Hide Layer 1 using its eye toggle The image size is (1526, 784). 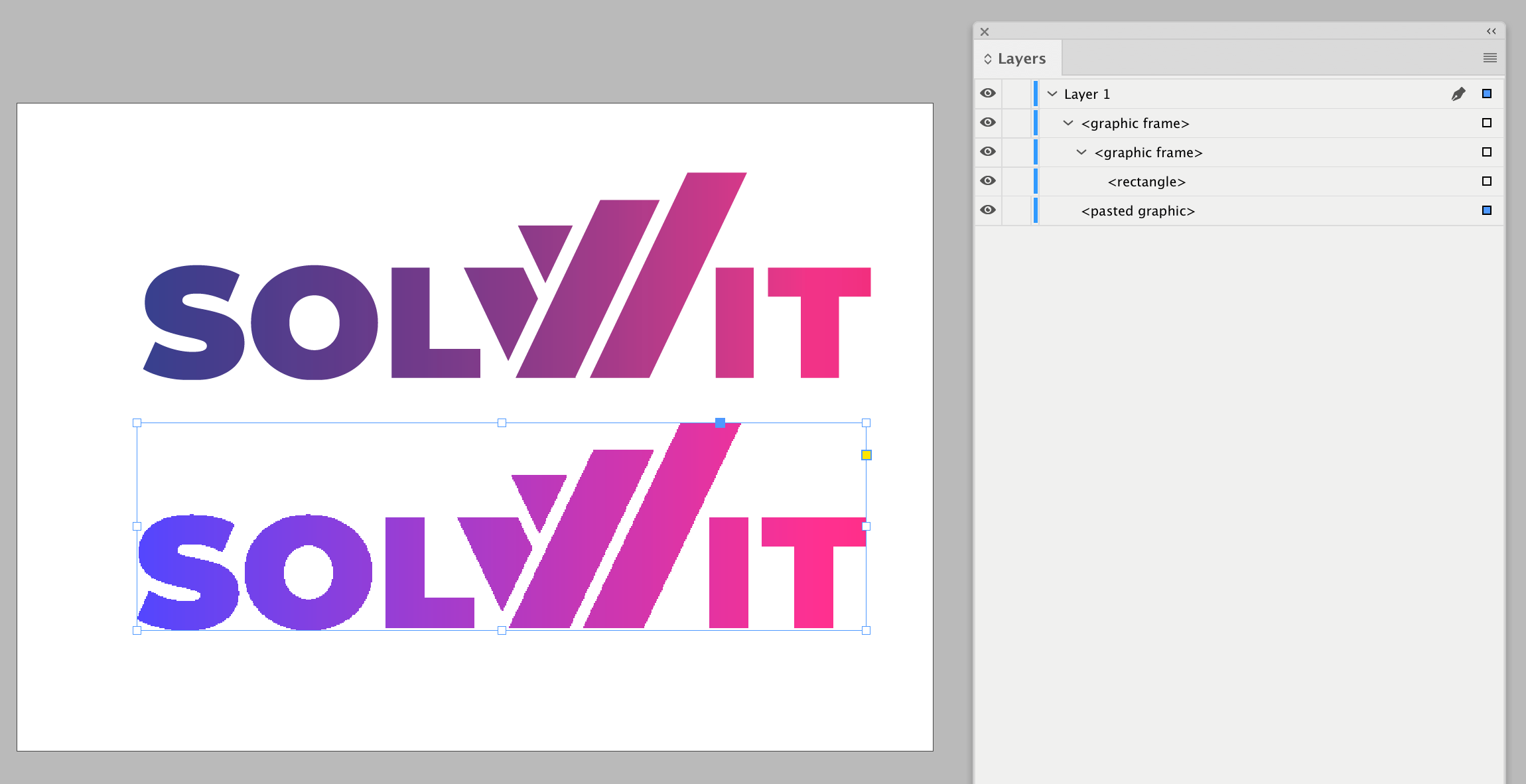pyautogui.click(x=987, y=94)
